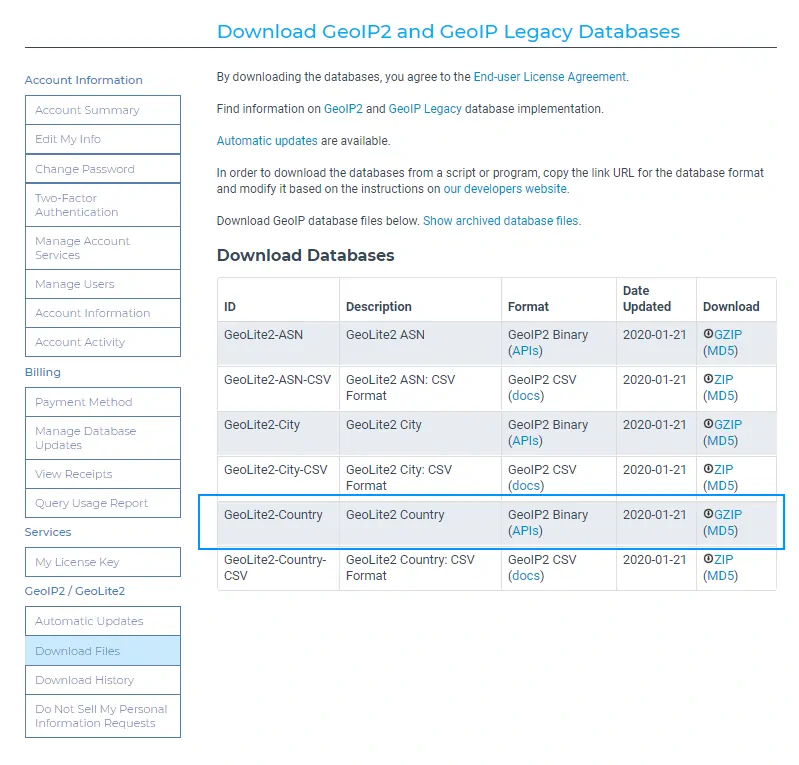799x765 pixels.
Task: Open View Receipts
Action: click(x=103, y=474)
